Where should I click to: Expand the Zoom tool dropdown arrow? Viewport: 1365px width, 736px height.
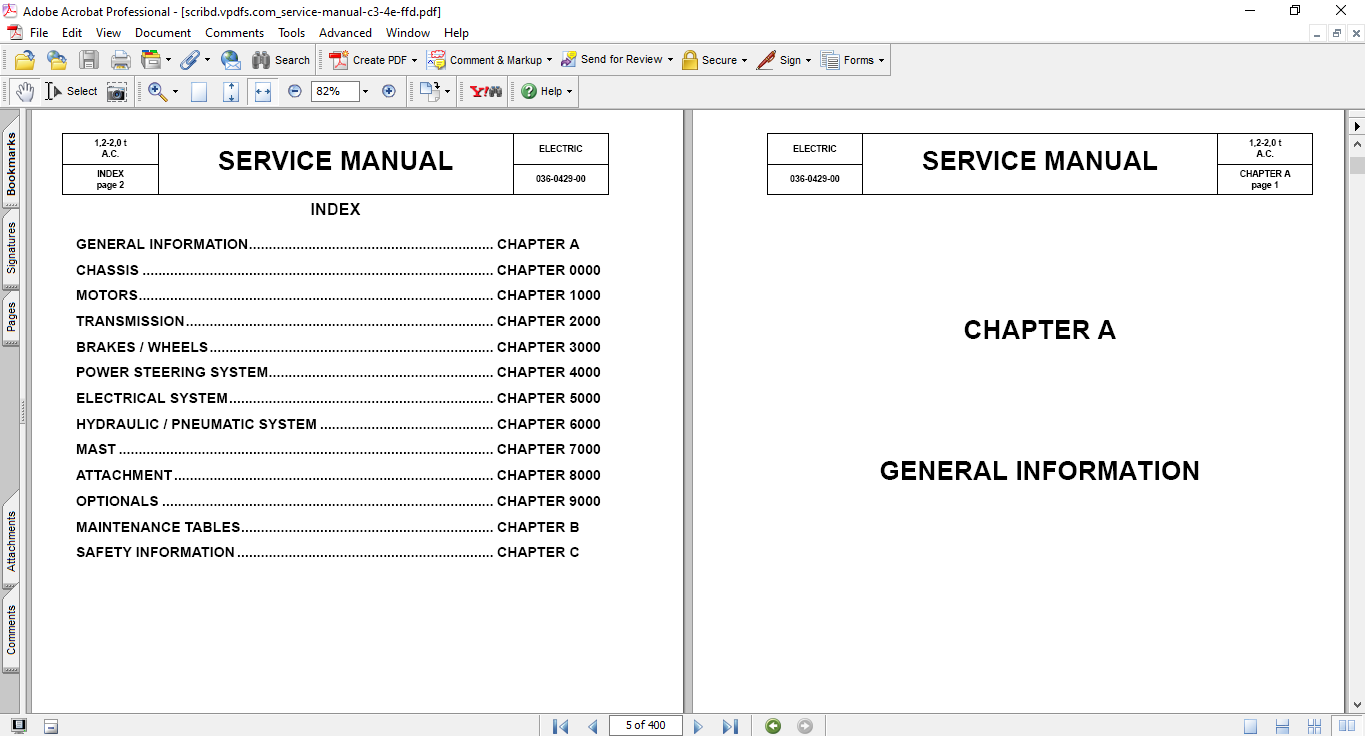pyautogui.click(x=175, y=91)
